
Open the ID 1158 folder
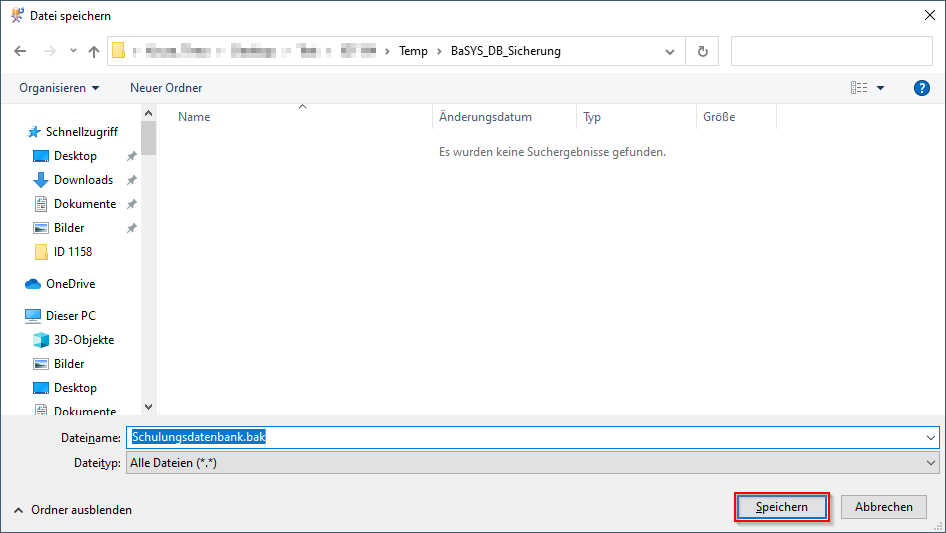[72, 252]
